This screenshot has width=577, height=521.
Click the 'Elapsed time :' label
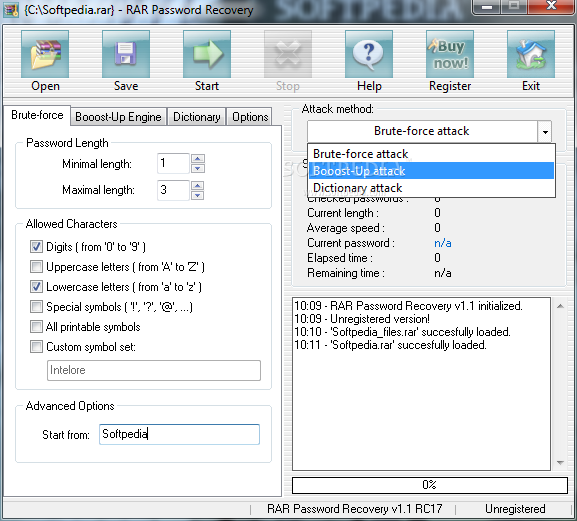(340, 258)
